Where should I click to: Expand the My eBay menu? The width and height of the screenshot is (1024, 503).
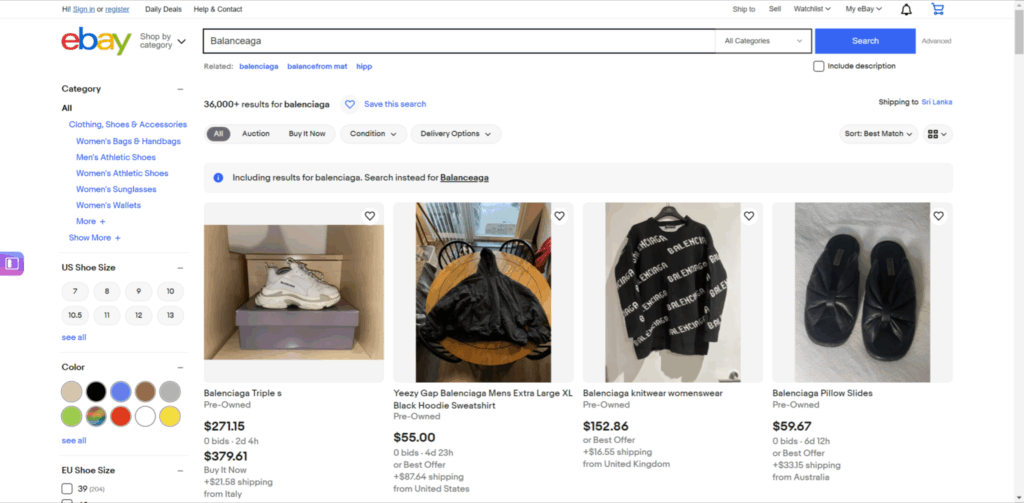[x=863, y=9]
